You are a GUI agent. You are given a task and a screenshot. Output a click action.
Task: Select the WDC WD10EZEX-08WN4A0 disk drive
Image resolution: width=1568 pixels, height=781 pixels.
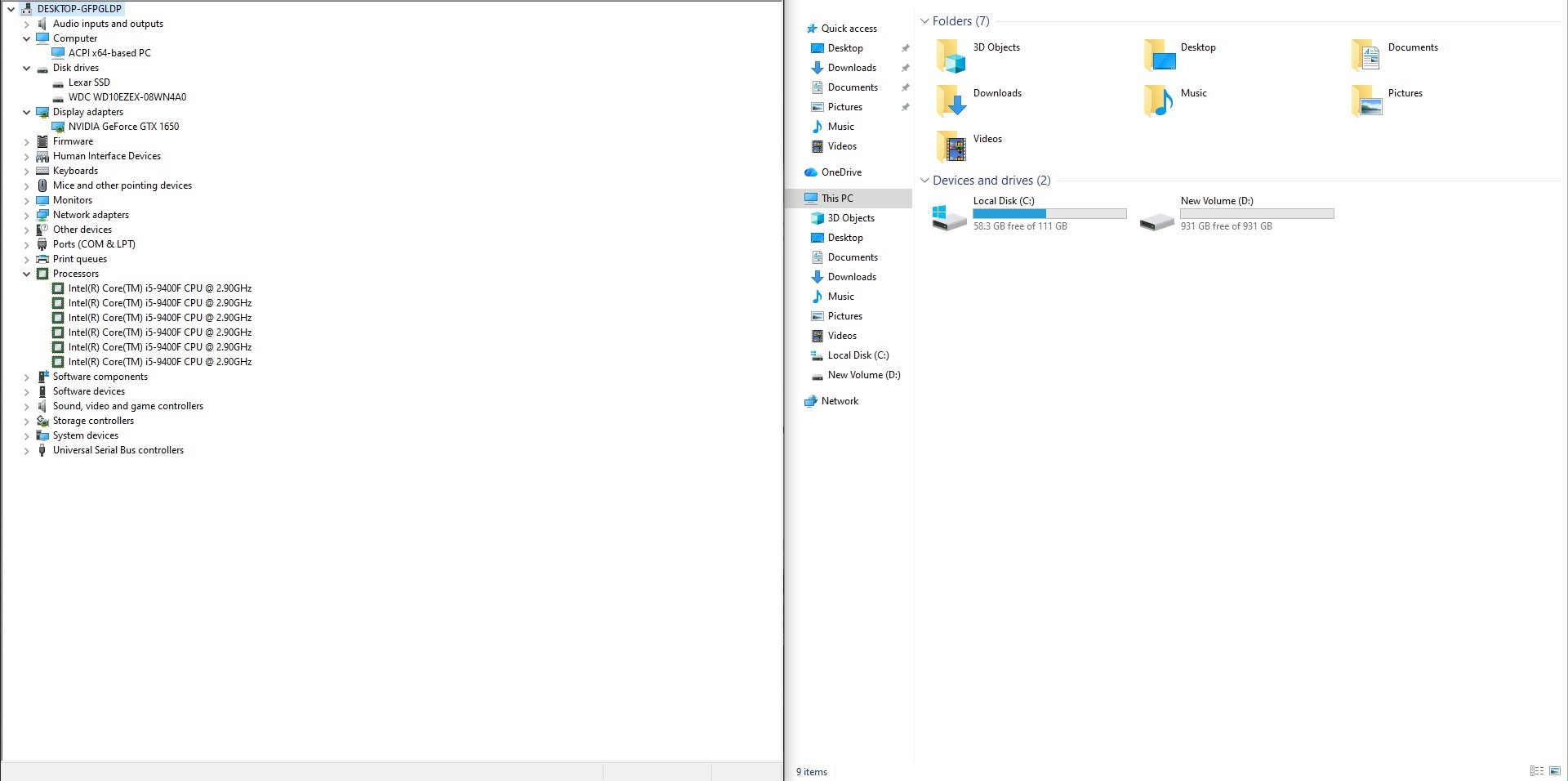127,97
